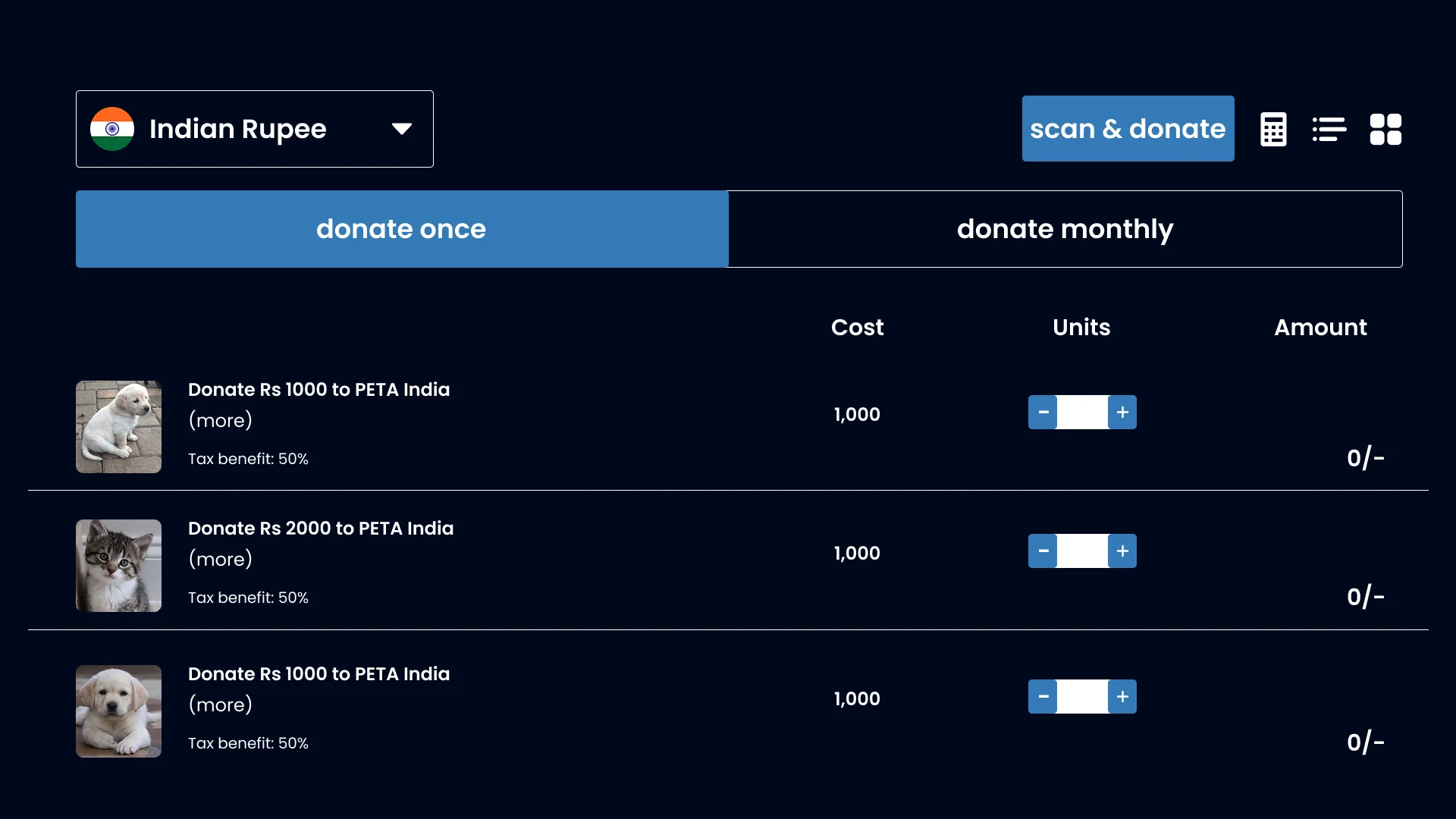Open the calculator view icon
Image resolution: width=1456 pixels, height=819 pixels.
tap(1273, 129)
